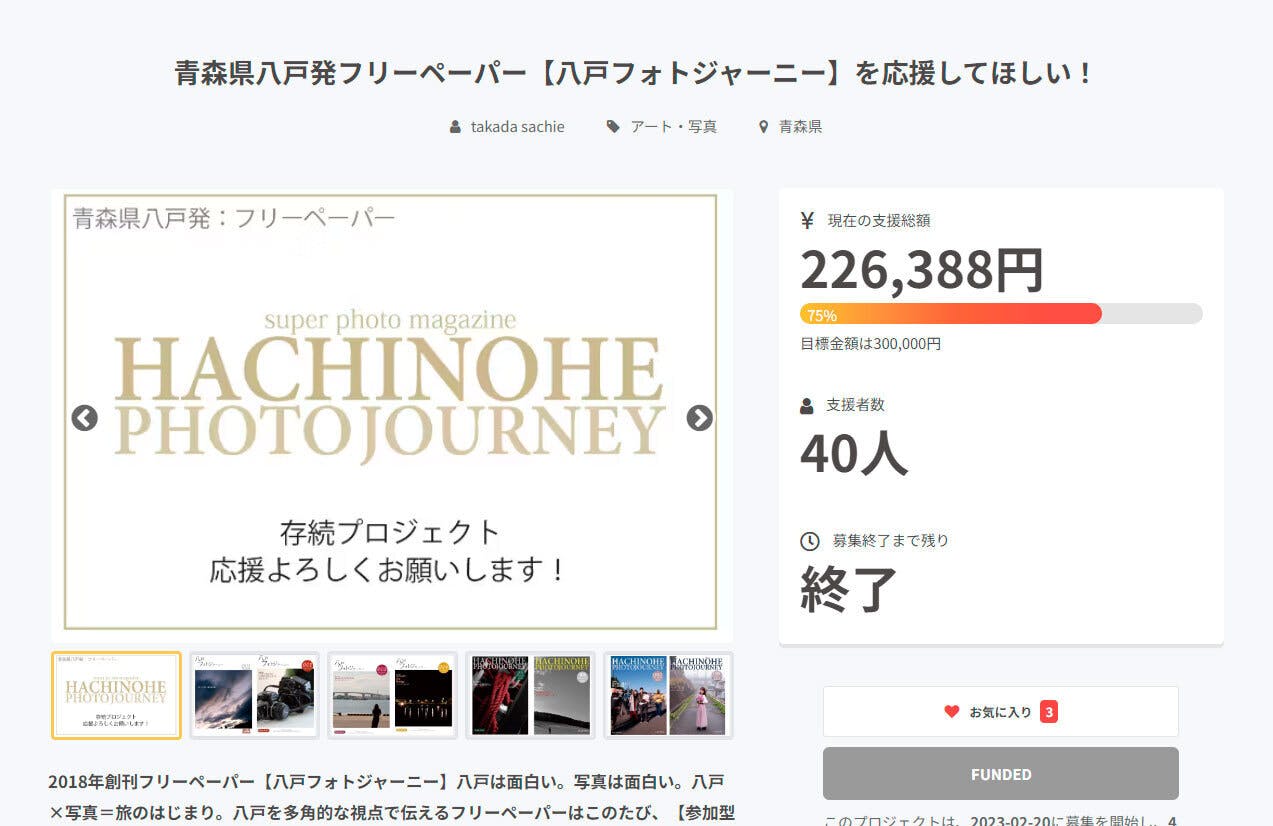Toggle the お気に入り favorite button
1273x826 pixels.
point(1000,712)
